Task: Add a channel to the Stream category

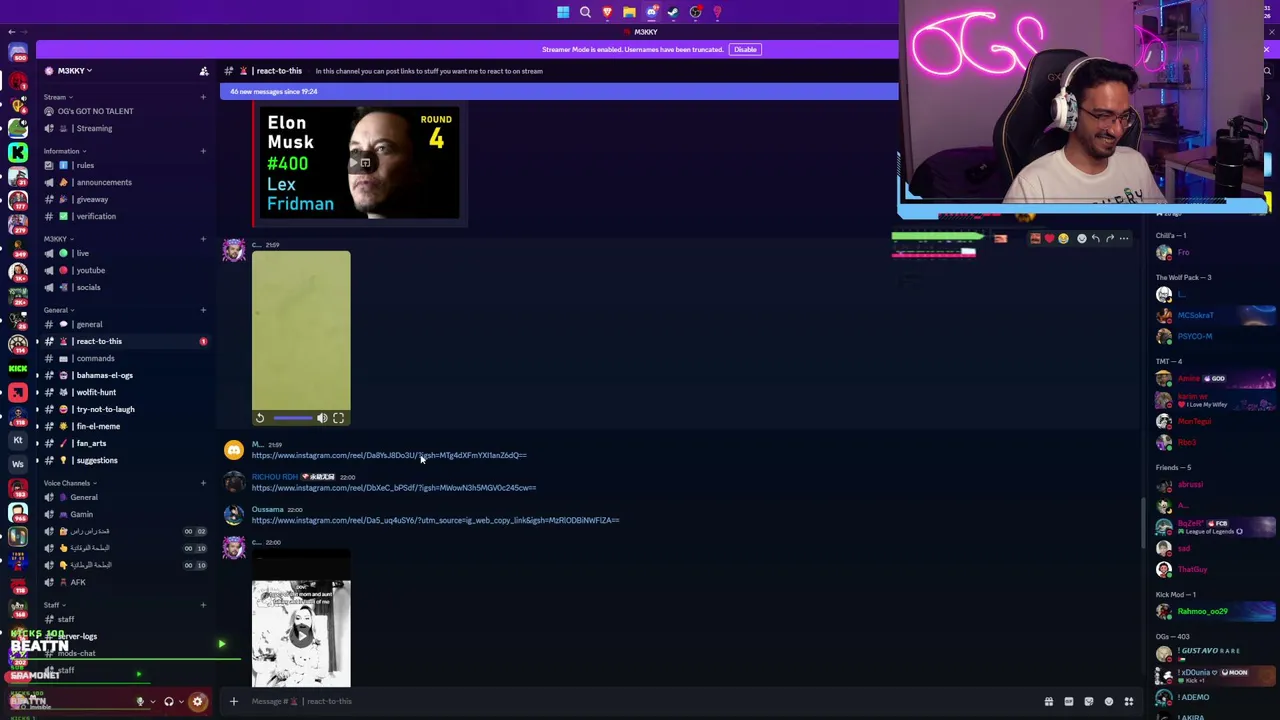Action: 203,97
